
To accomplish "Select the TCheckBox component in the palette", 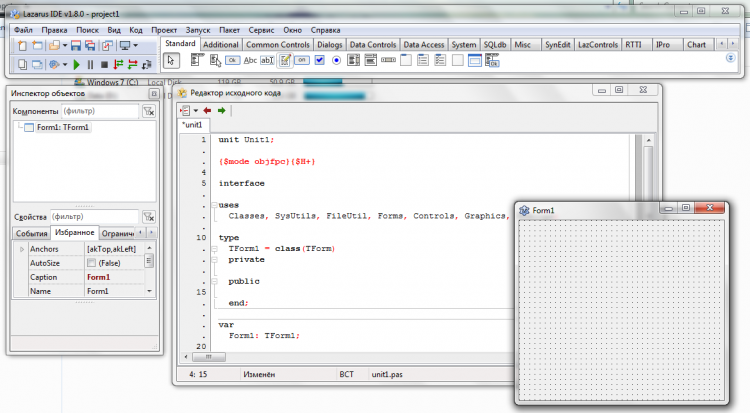I will tap(318, 61).
